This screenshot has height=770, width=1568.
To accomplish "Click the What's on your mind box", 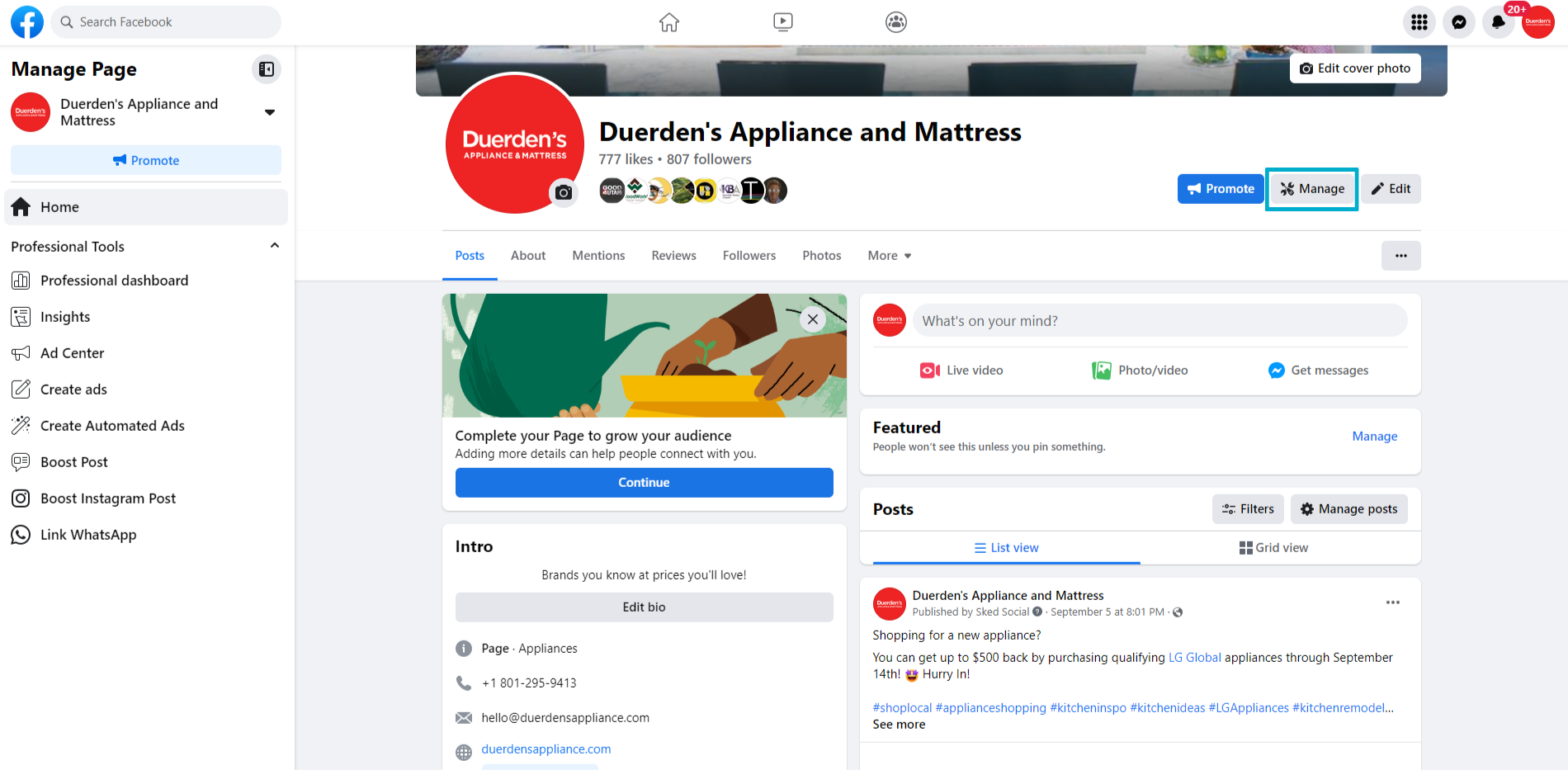I will [1160, 320].
